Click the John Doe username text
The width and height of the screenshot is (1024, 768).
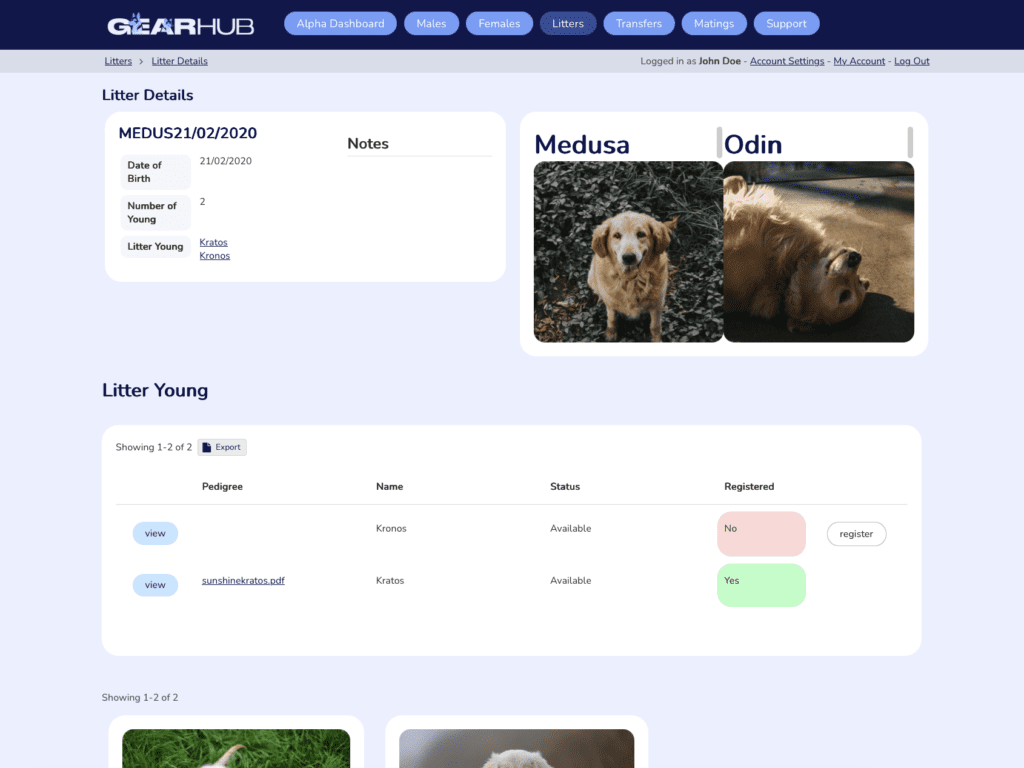pos(720,61)
